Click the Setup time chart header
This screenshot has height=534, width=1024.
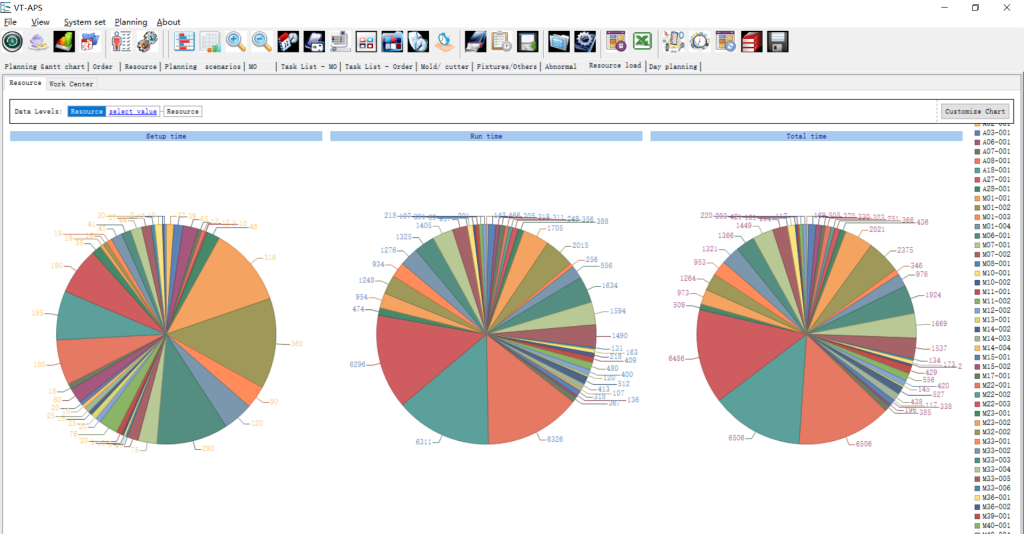tap(166, 136)
